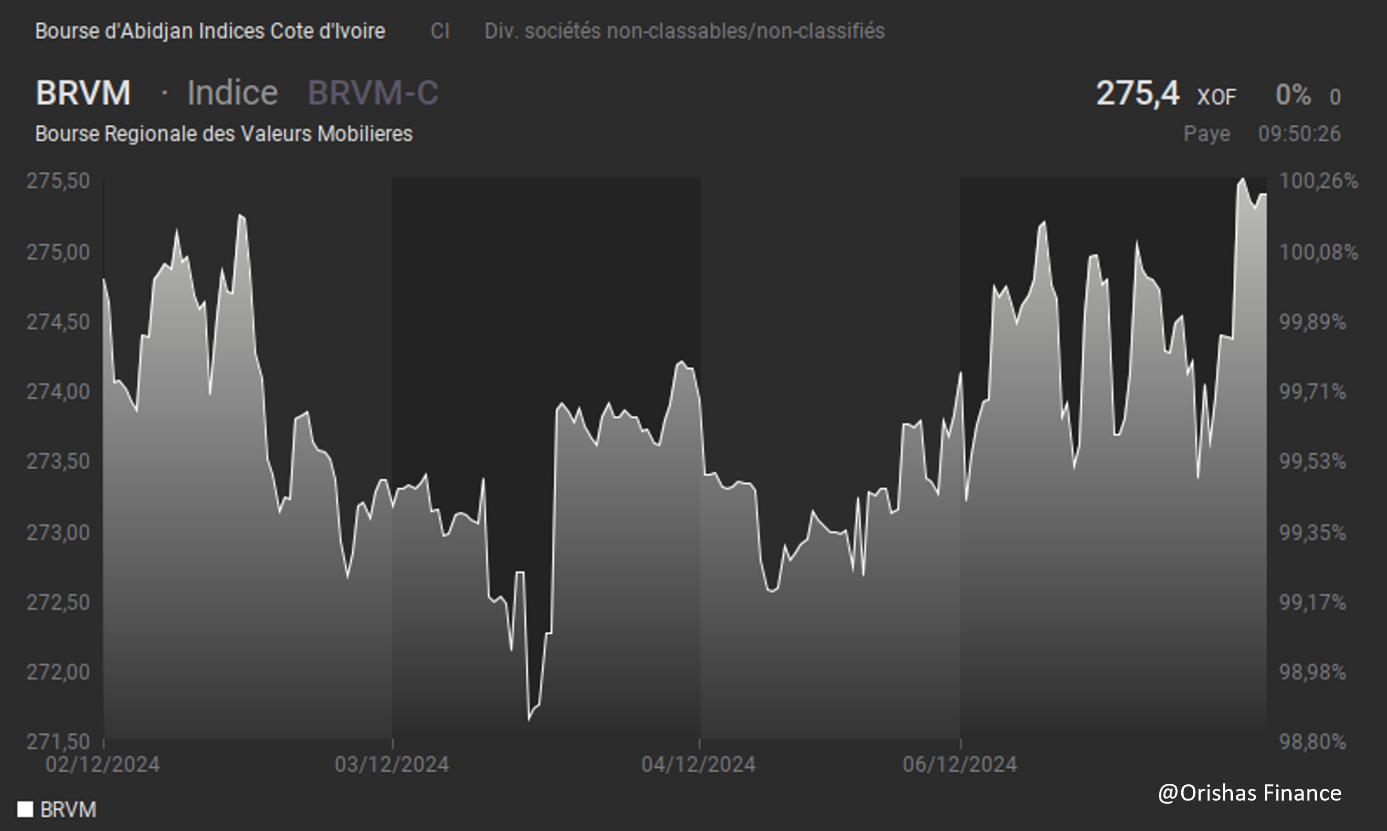
Task: Click the Paye status label
Action: click(1207, 133)
